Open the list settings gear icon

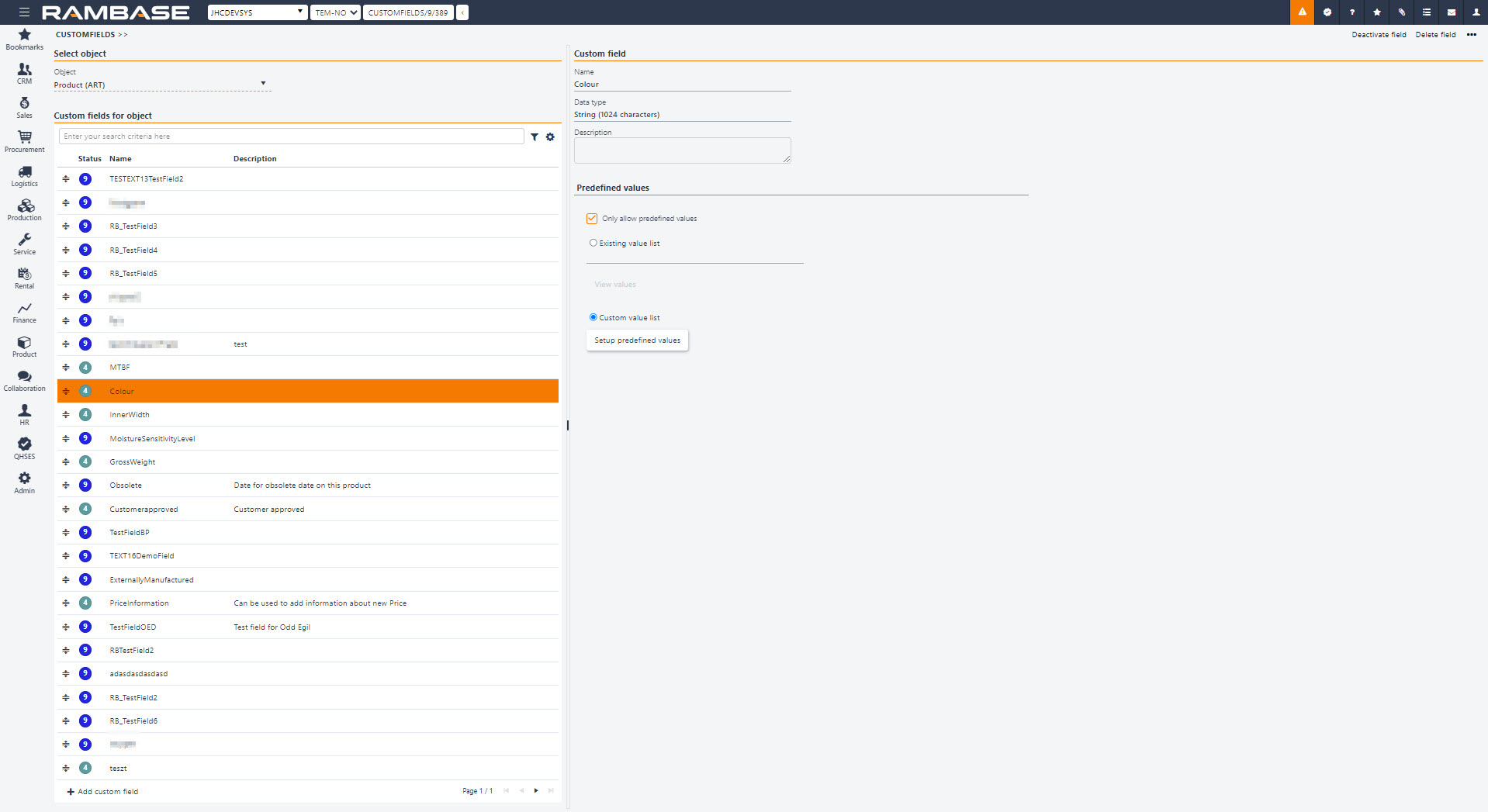(x=550, y=137)
